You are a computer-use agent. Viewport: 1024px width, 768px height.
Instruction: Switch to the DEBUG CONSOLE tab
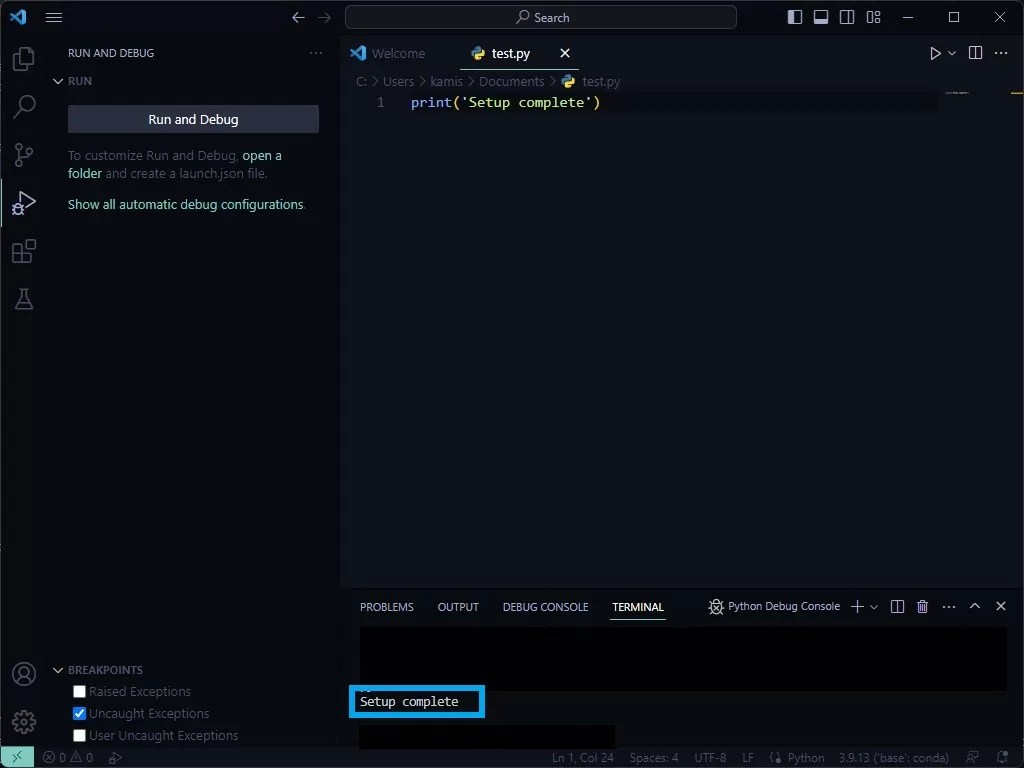(x=545, y=606)
